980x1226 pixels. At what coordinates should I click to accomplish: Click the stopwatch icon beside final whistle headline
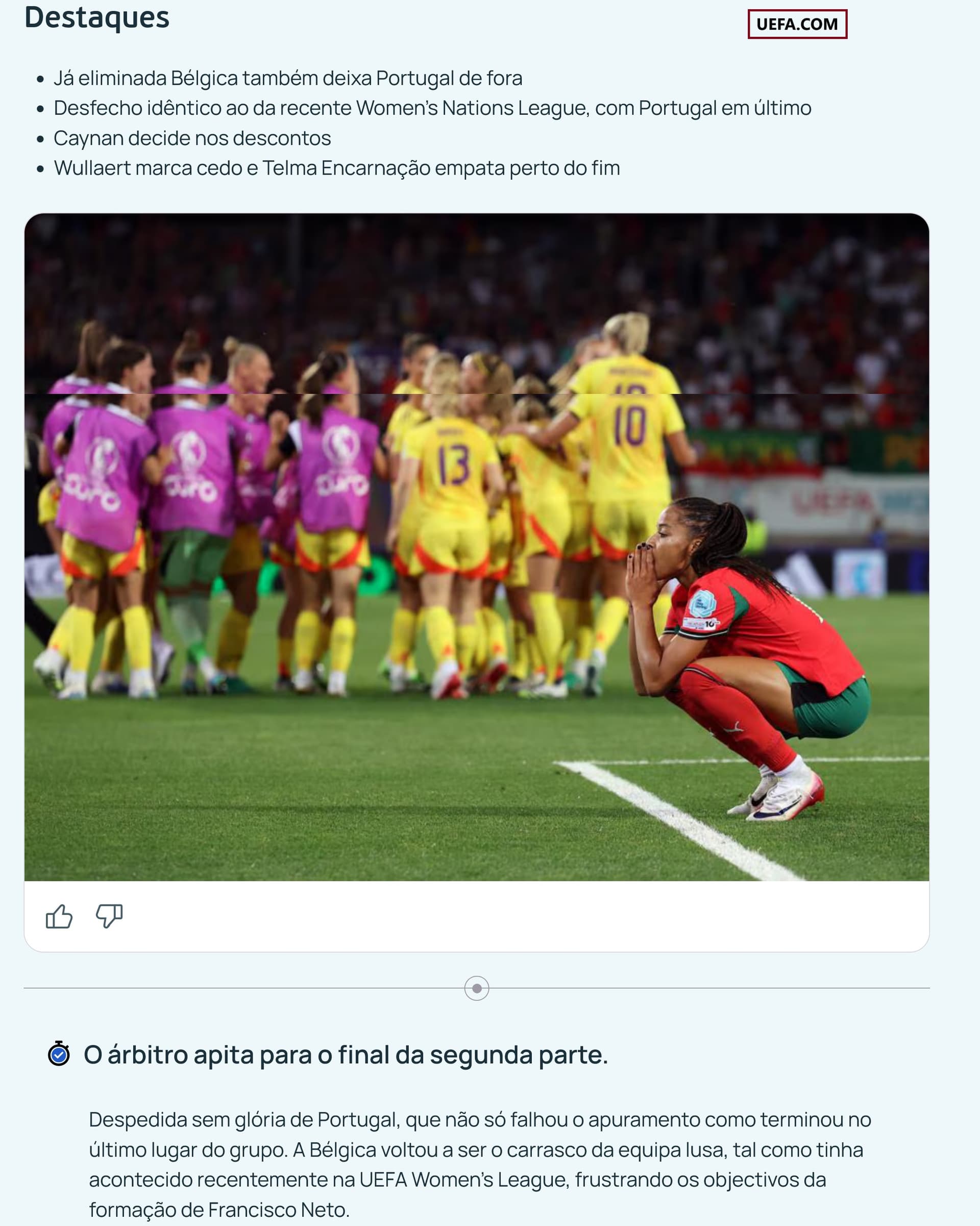[59, 1053]
